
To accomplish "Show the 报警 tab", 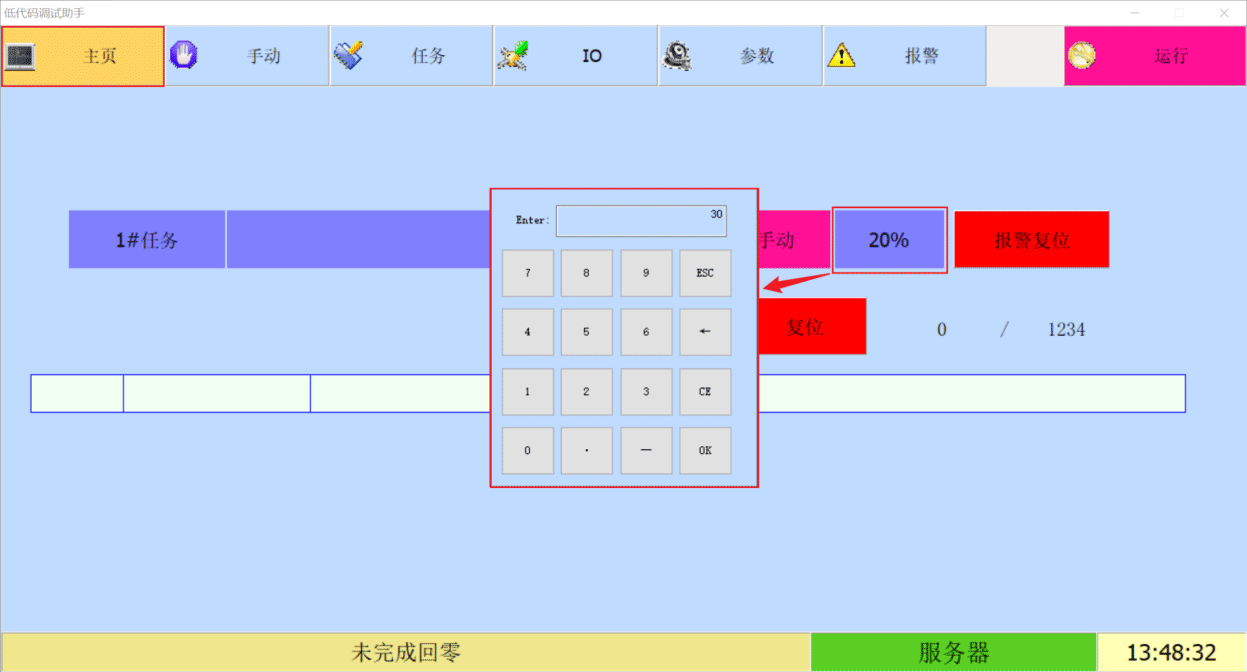I will [x=904, y=56].
